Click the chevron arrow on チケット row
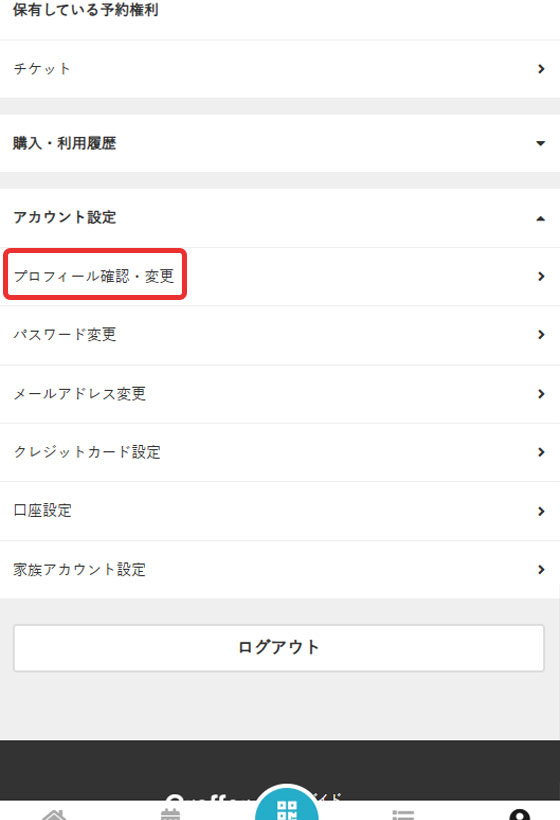Image resolution: width=560 pixels, height=820 pixels. click(x=541, y=69)
